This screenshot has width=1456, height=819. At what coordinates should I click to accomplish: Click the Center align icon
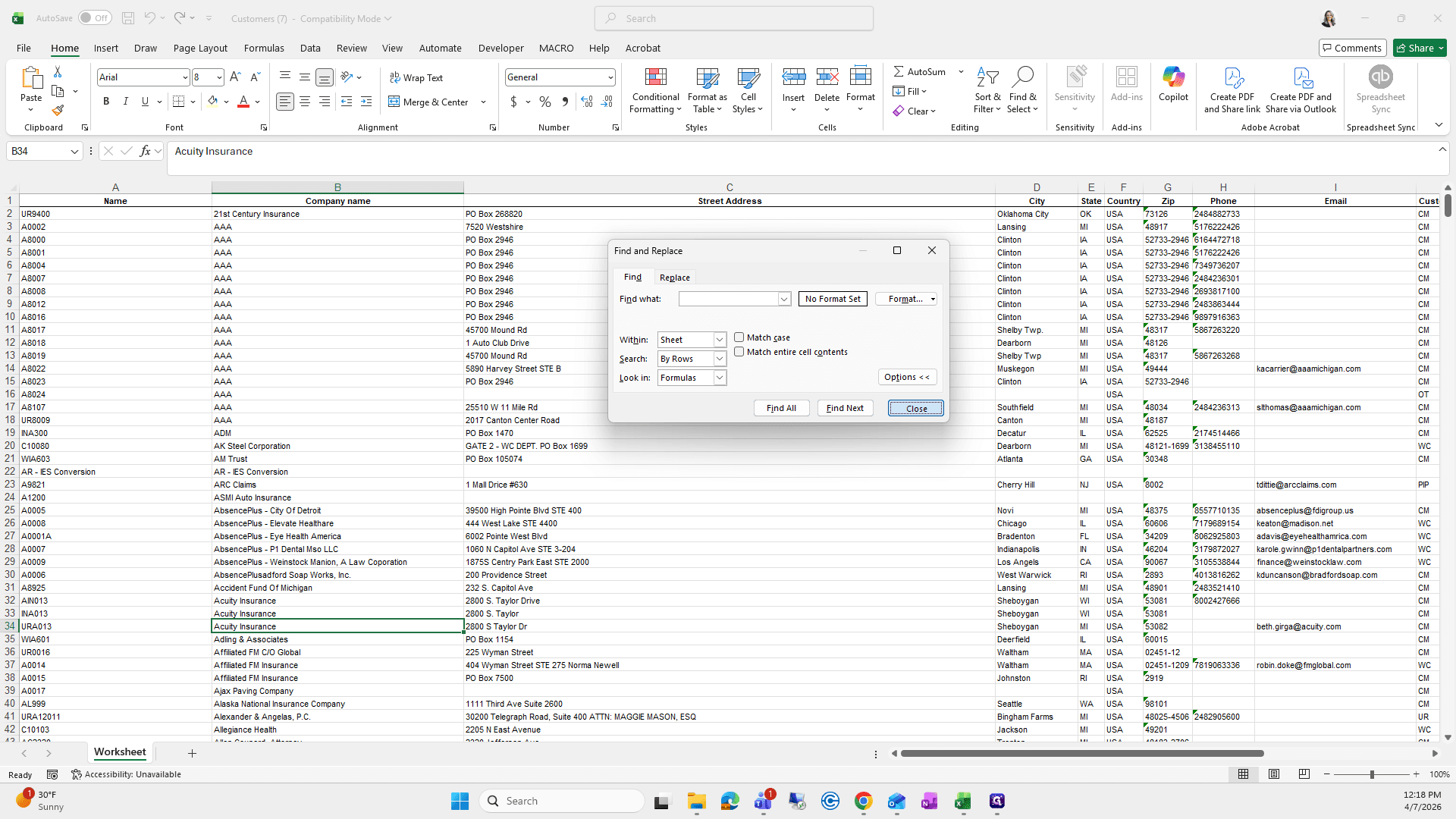(305, 102)
